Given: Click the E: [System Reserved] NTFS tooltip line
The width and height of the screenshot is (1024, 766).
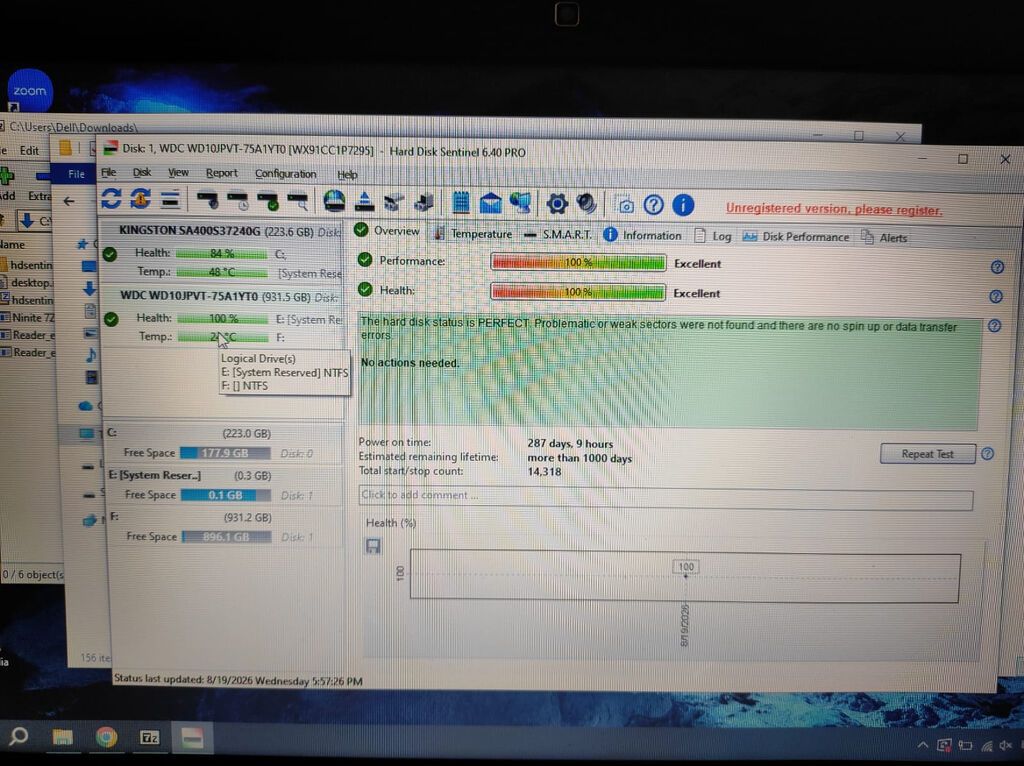Looking at the screenshot, I should tap(284, 372).
